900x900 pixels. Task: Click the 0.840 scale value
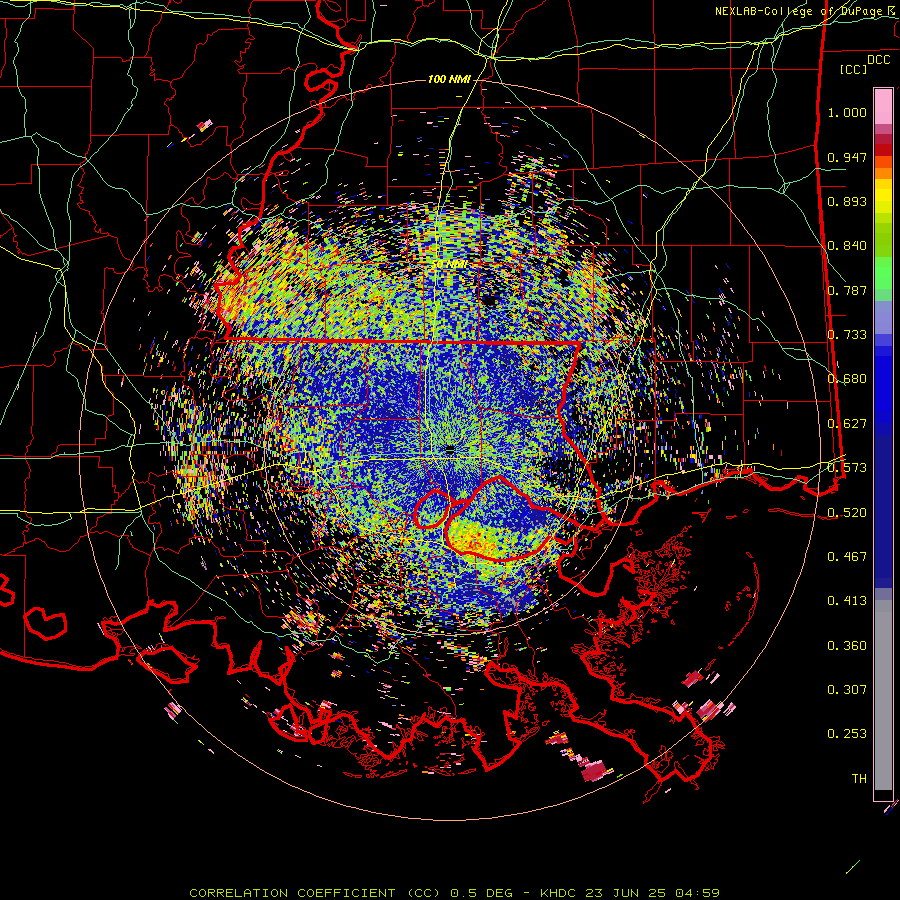click(x=847, y=246)
